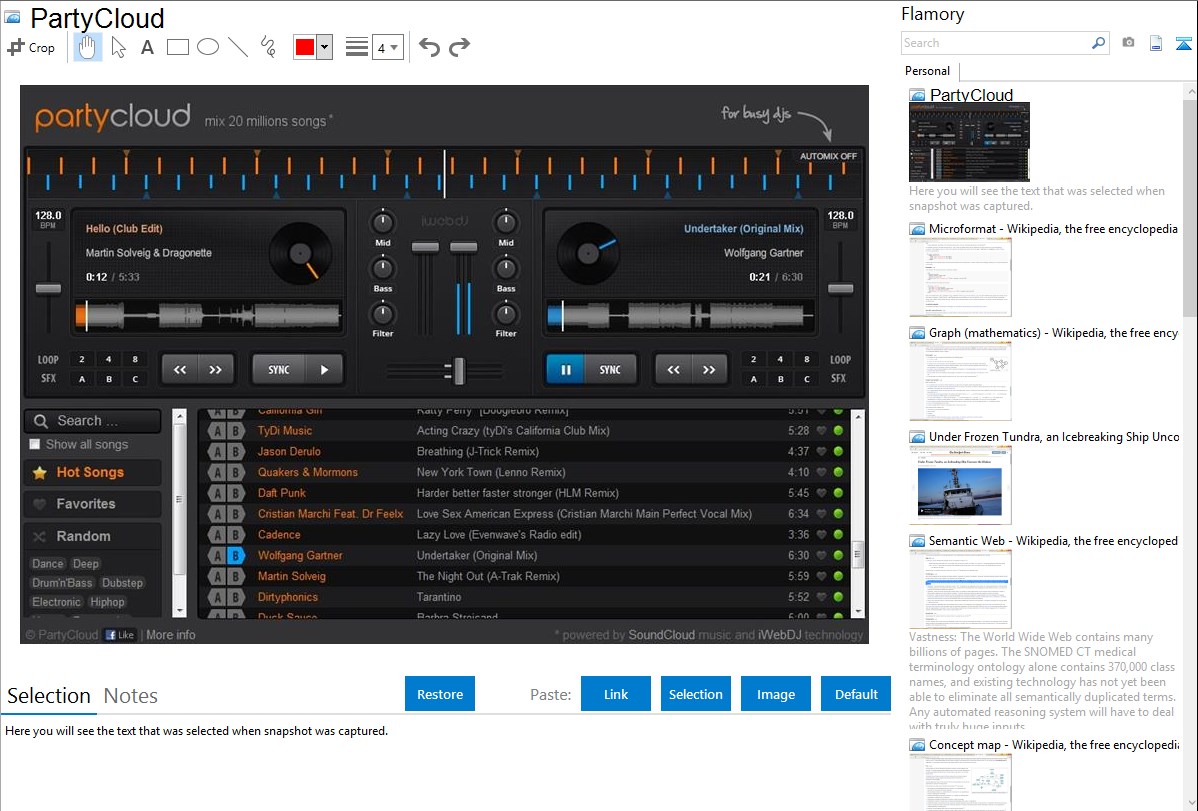This screenshot has height=811, width=1198.
Task: Click the Default paste button
Action: 856,694
